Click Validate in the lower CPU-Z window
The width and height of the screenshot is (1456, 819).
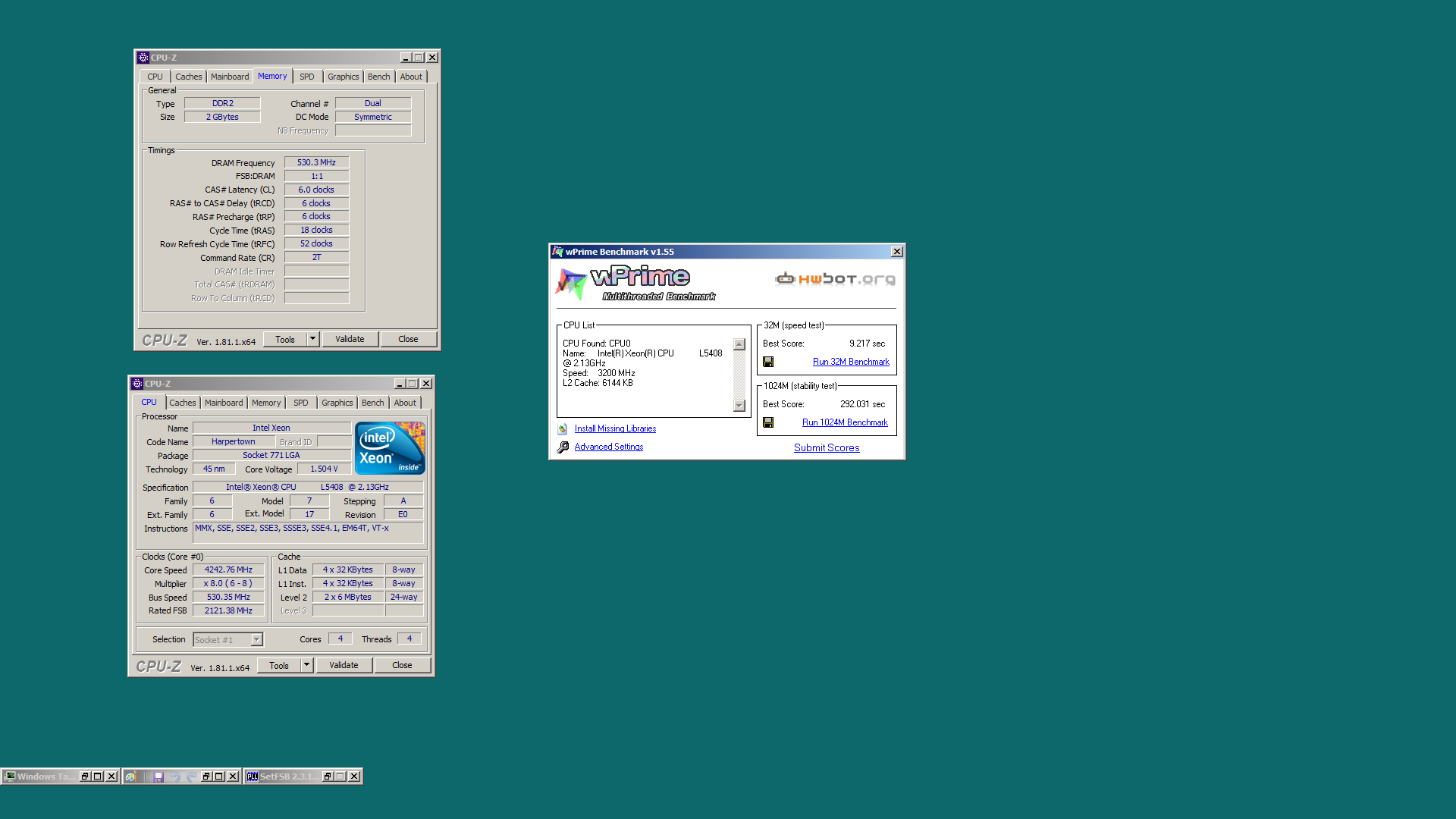(344, 665)
